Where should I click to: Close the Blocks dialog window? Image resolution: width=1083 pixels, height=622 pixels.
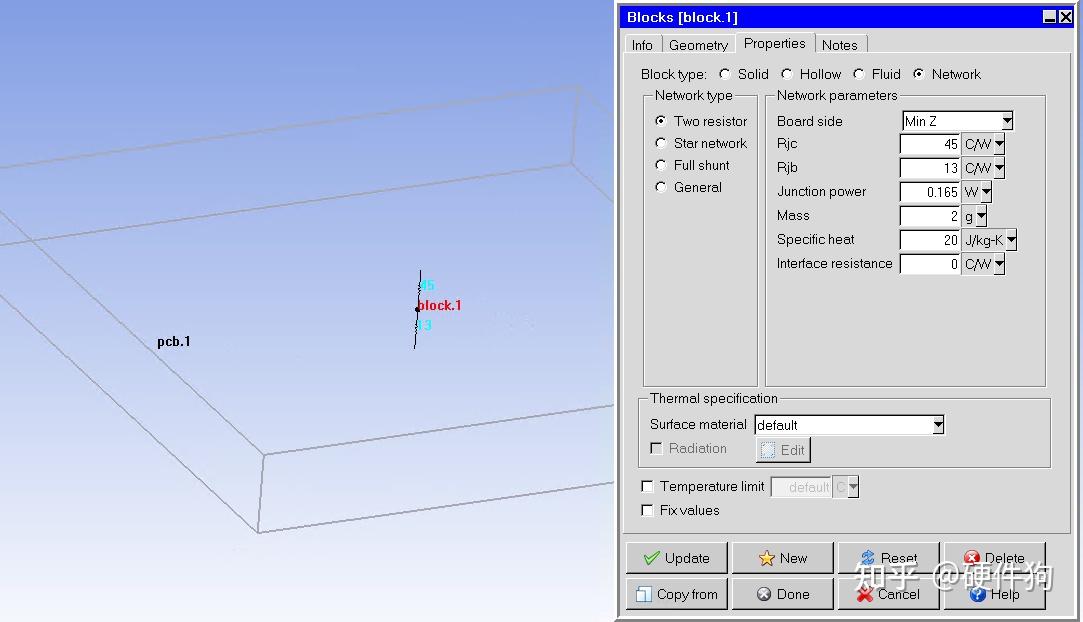click(x=1066, y=17)
